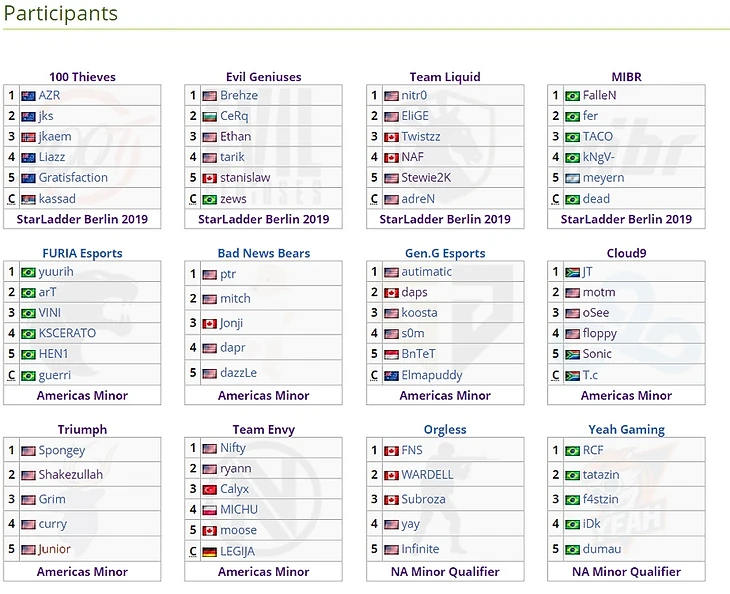This screenshot has height=594, width=730.
Task: Click the Turkish flag next to Calyx
Action: click(x=209, y=489)
